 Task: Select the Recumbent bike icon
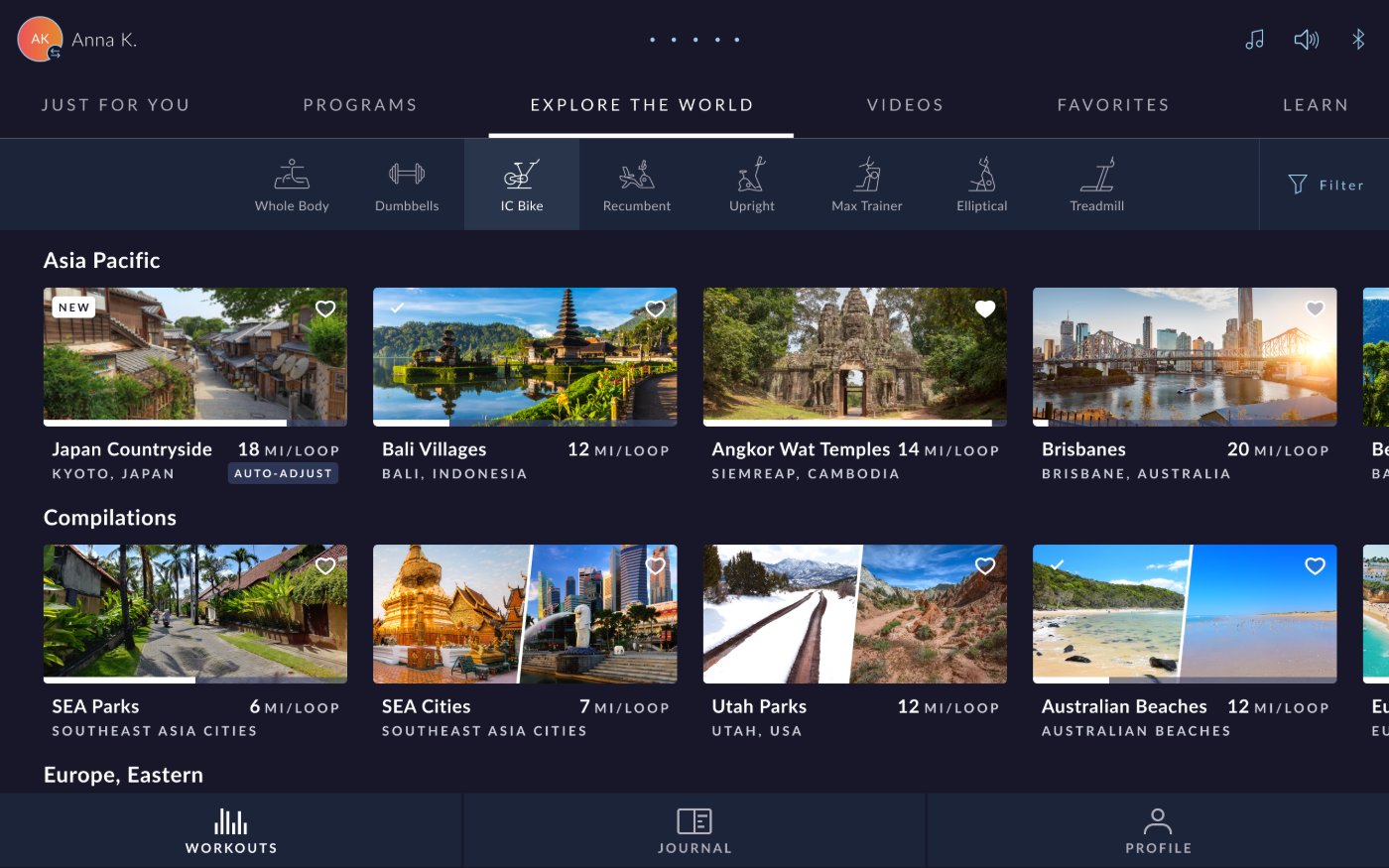coord(637,175)
